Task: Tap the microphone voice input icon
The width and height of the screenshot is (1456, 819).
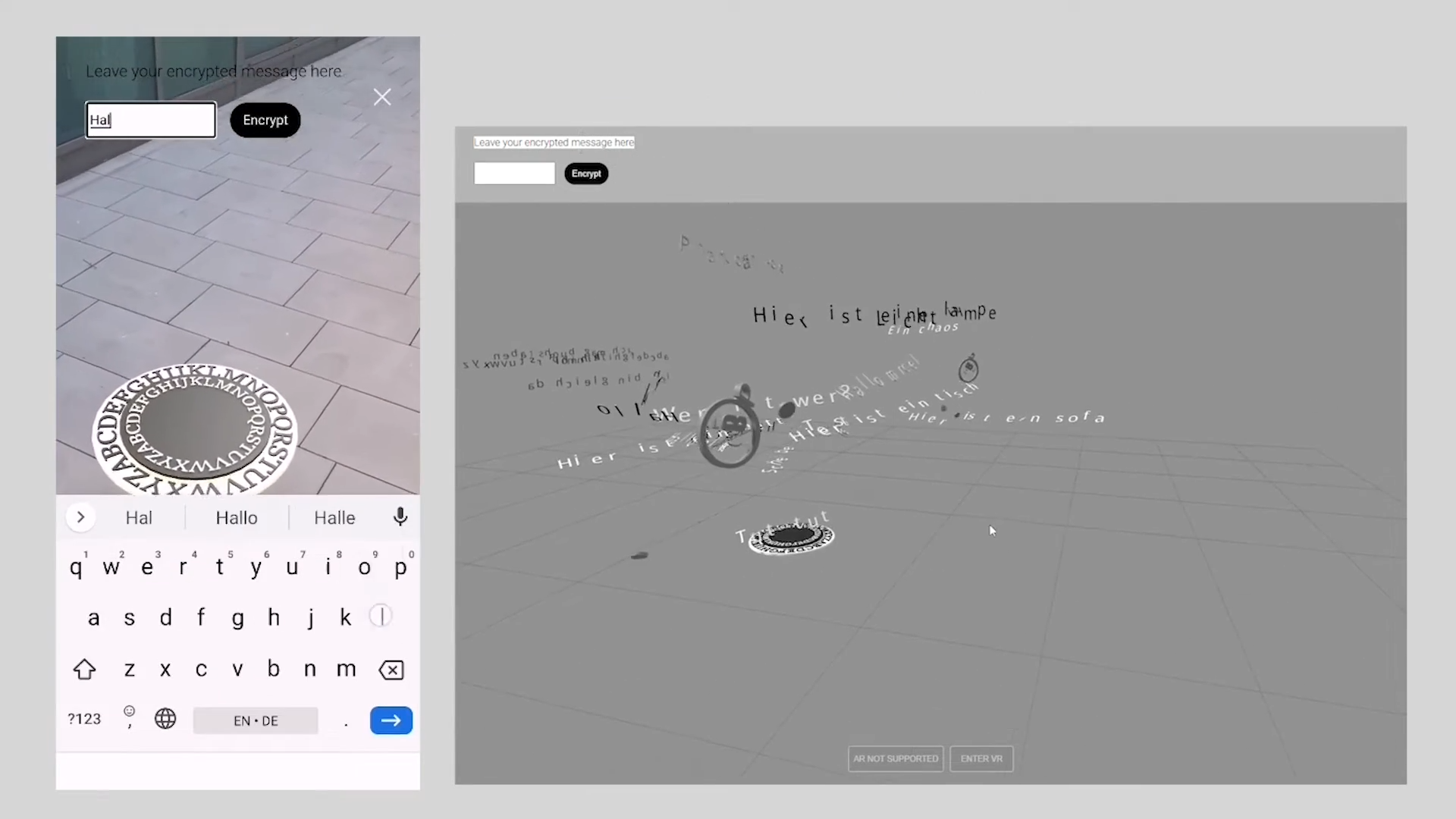Action: click(400, 517)
